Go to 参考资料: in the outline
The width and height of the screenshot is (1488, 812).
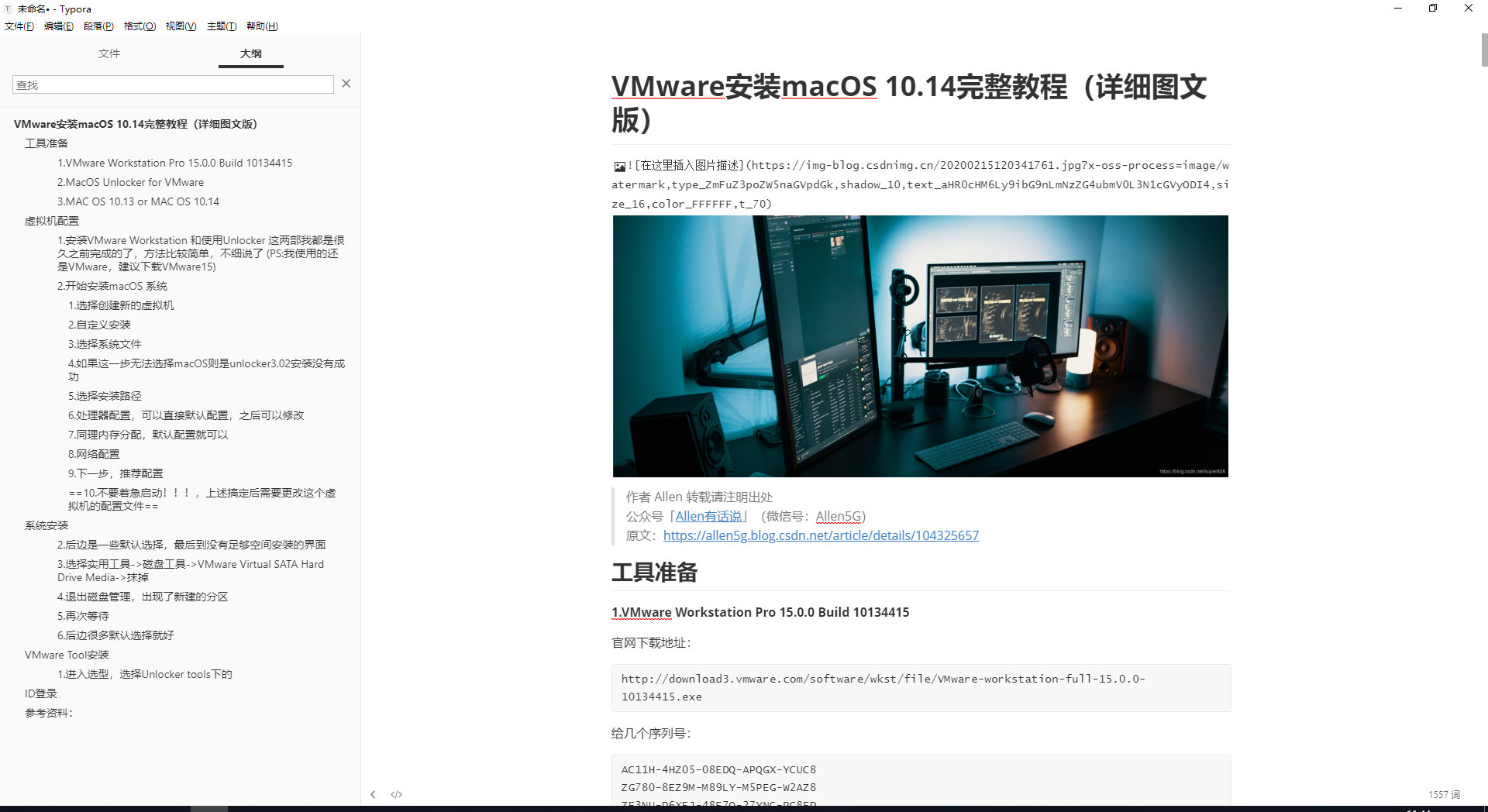coord(49,713)
